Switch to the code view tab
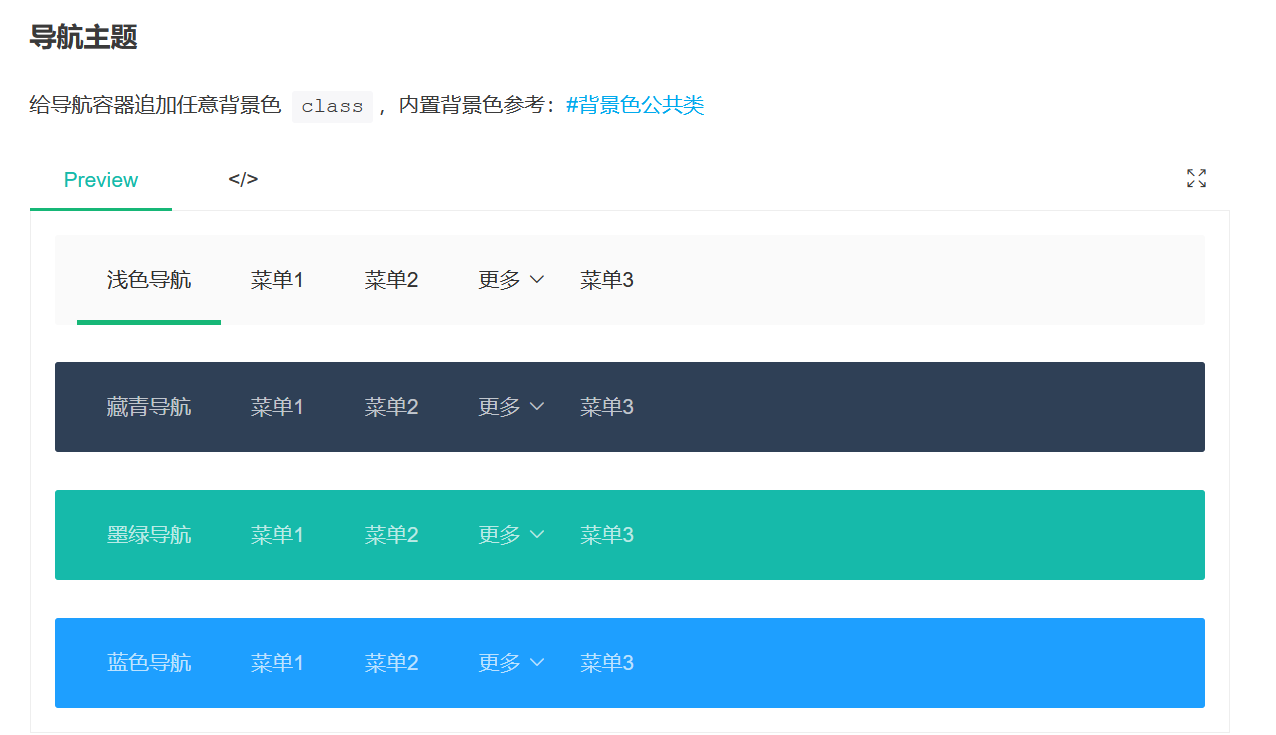The image size is (1276, 735). pos(243,180)
